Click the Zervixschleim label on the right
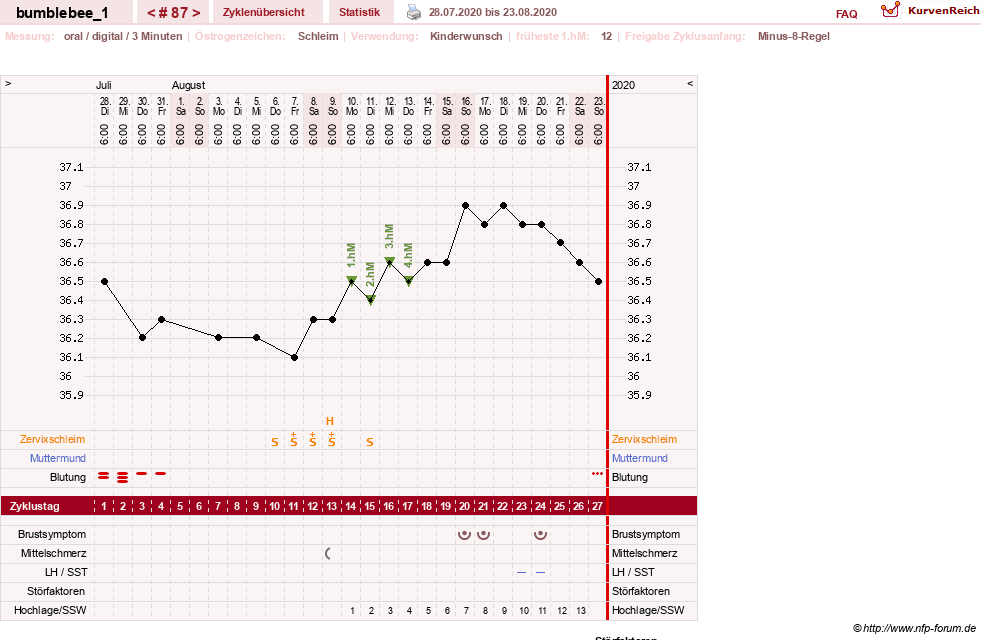 (644, 439)
